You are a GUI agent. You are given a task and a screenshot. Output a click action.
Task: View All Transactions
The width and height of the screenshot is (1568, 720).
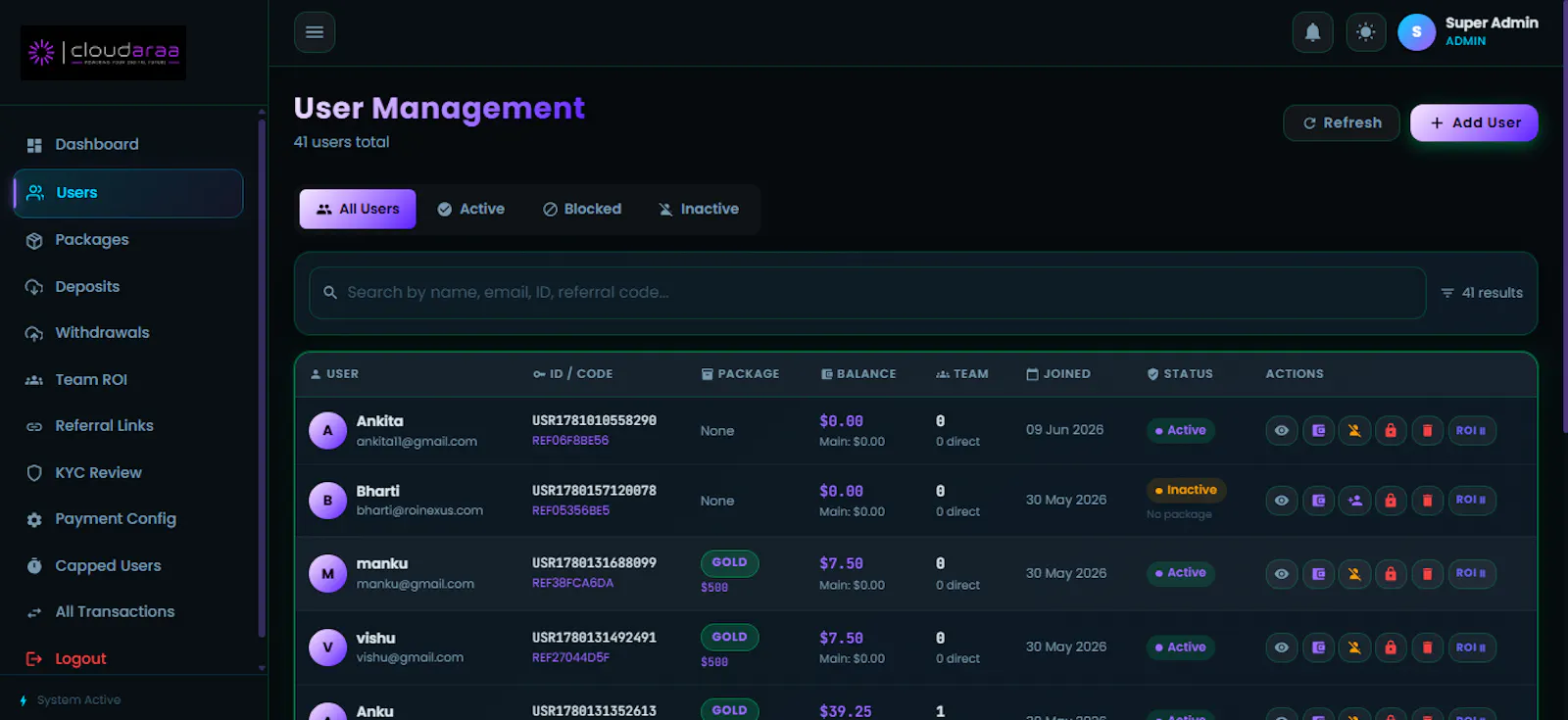click(115, 612)
